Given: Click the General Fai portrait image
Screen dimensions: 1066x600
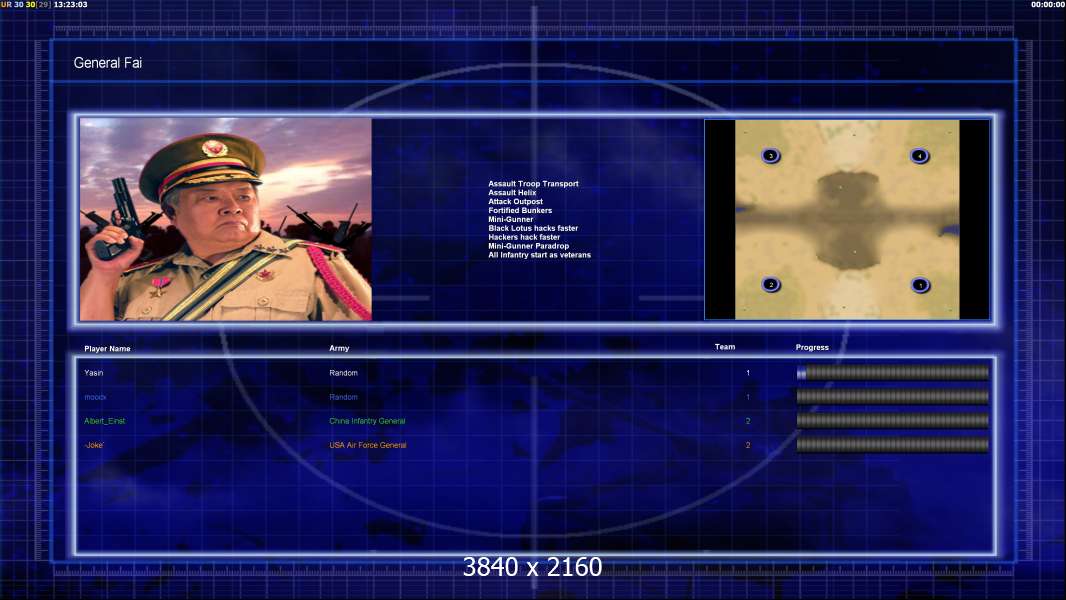Looking at the screenshot, I should (226, 219).
